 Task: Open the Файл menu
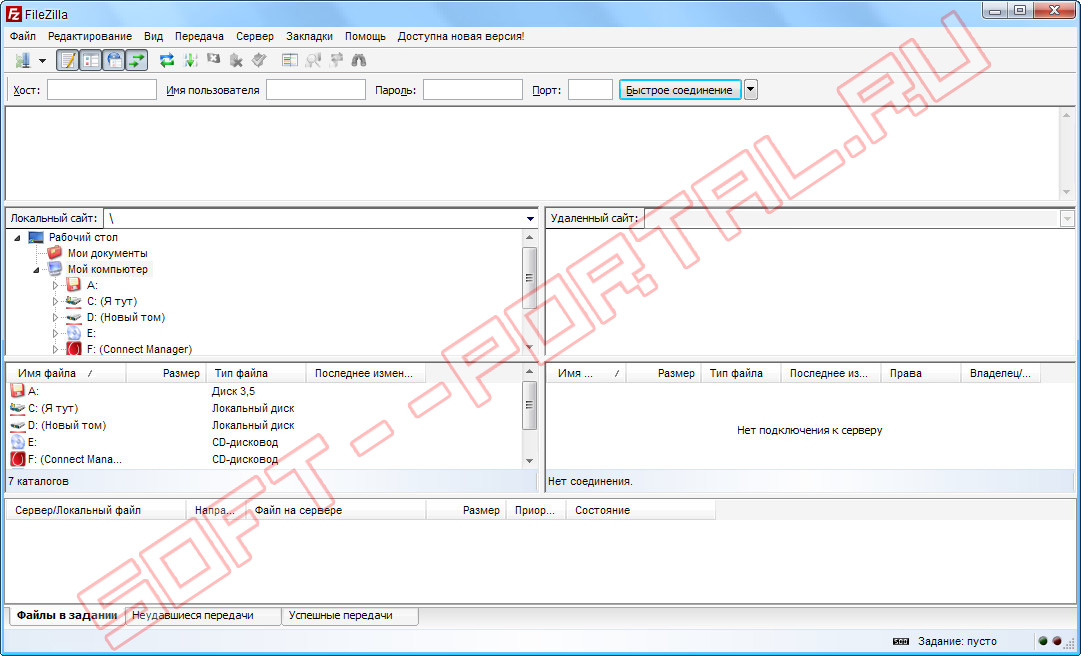coord(23,37)
